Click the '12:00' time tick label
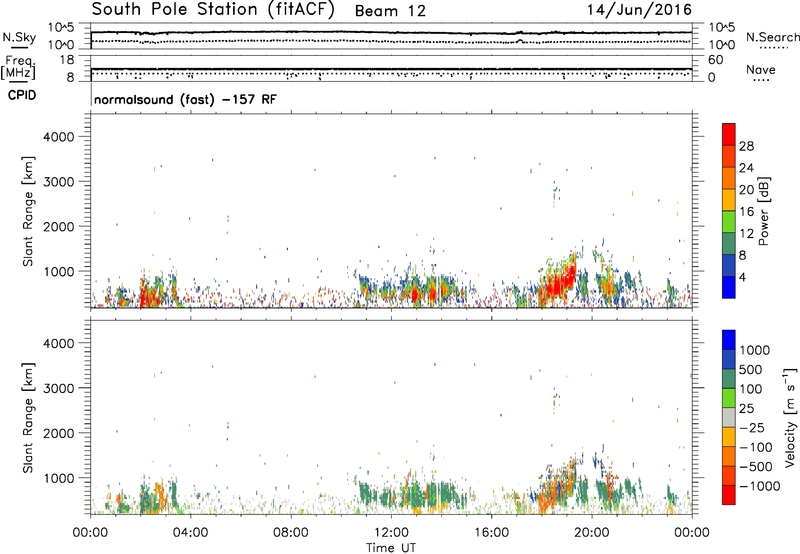The width and height of the screenshot is (800, 554). (x=391, y=533)
